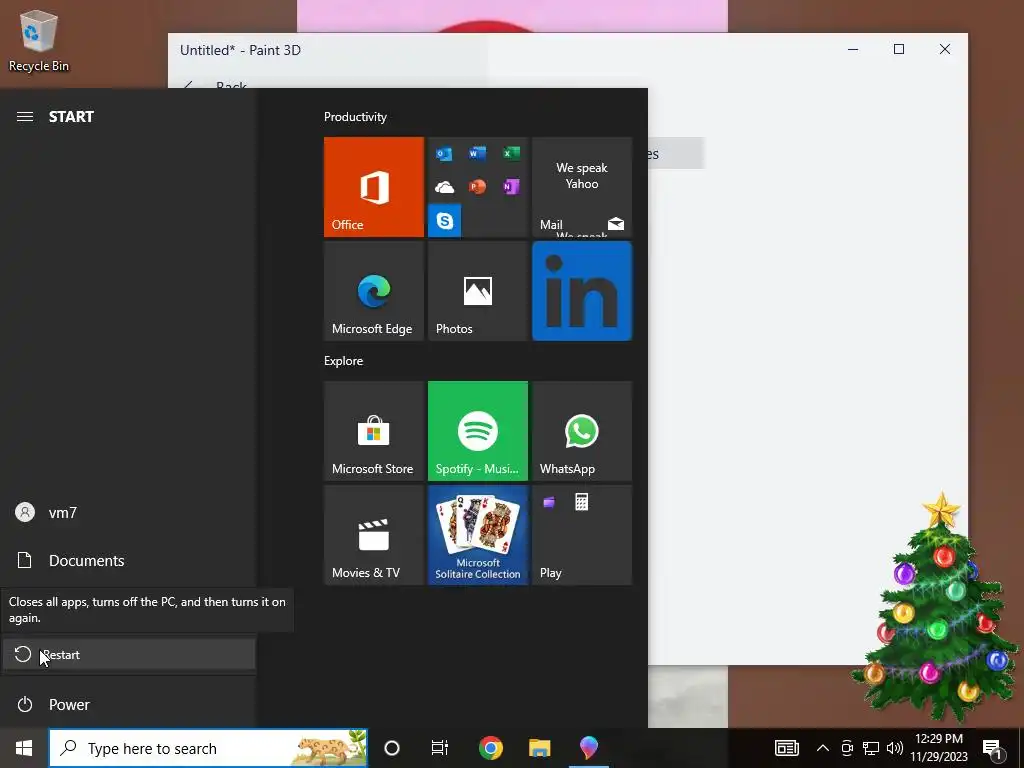The height and width of the screenshot is (768, 1024).
Task: Expand the Start hamburger menu
Action: (x=25, y=117)
